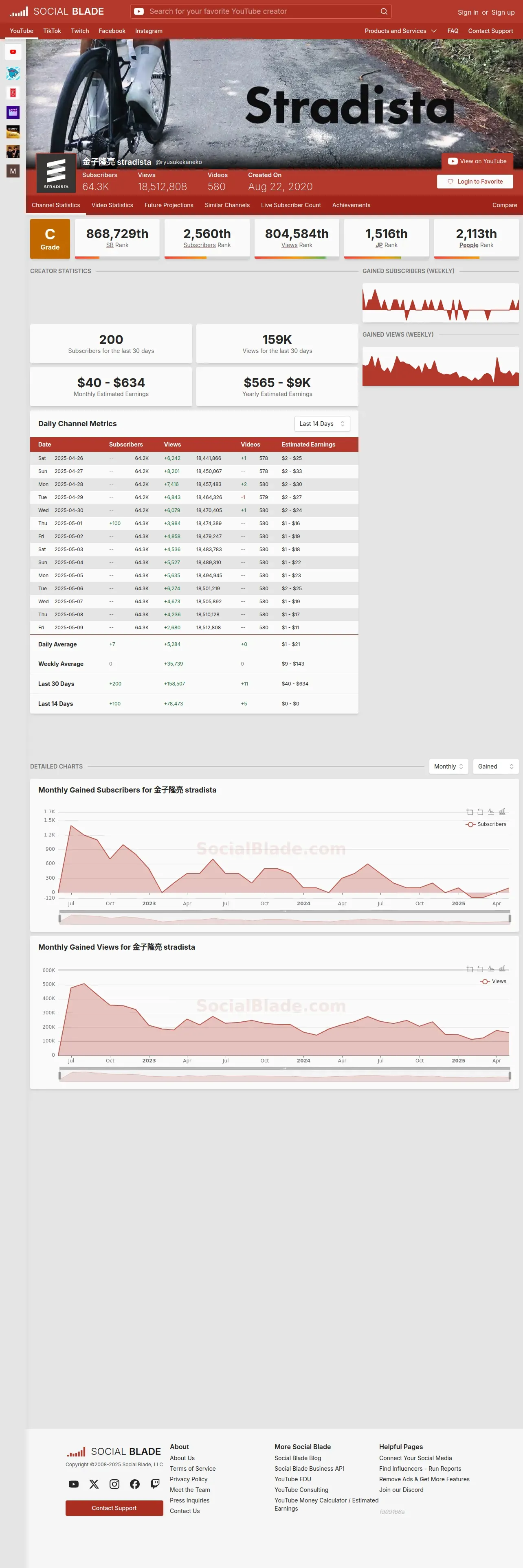This screenshot has width=523, height=1568.
Task: Click the X (Twitter) icon in footer
Action: (x=94, y=1484)
